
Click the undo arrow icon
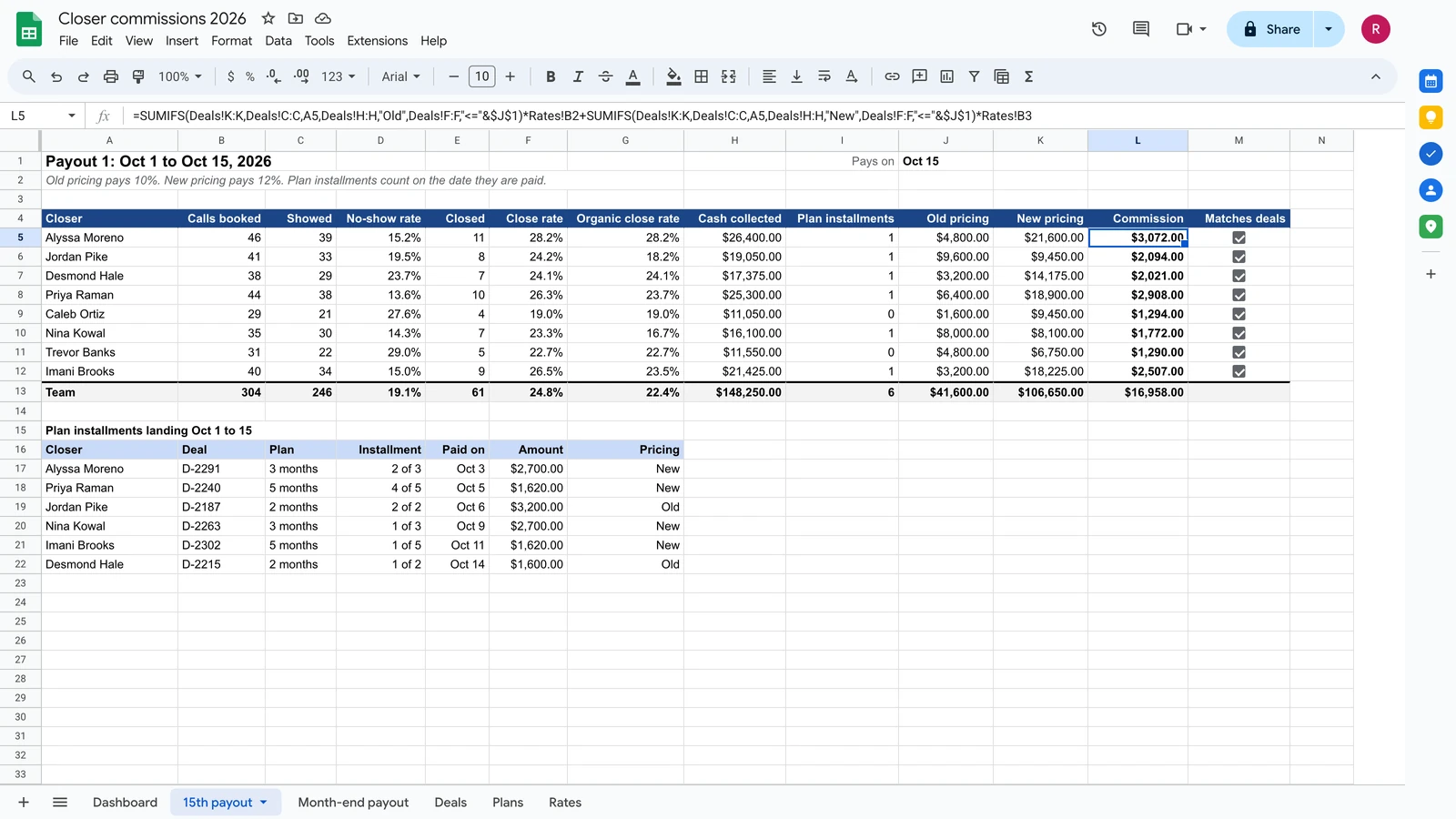tap(56, 77)
